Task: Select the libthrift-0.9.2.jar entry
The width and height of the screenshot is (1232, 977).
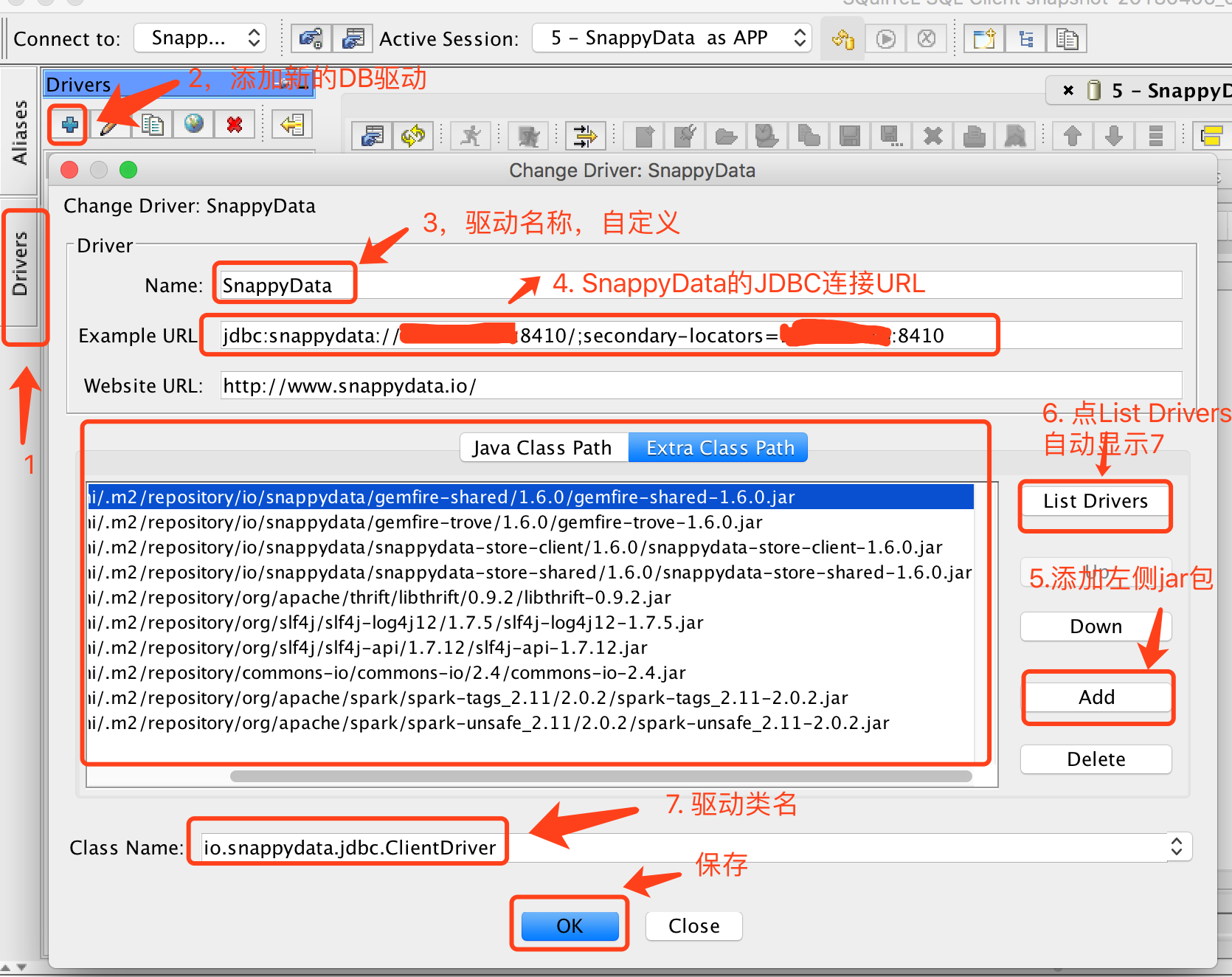Action: click(530, 597)
